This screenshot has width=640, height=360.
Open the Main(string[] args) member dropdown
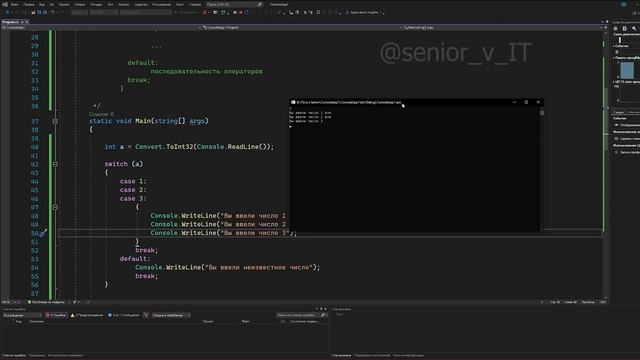501,28
